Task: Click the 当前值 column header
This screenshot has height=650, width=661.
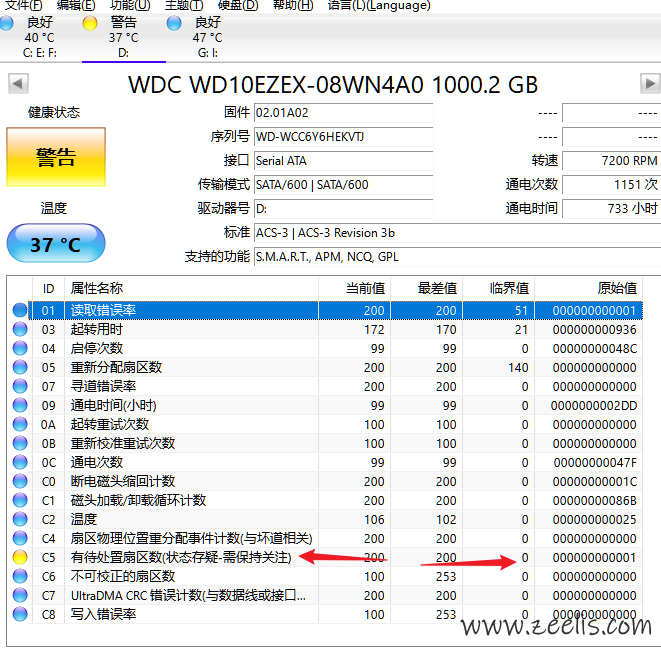Action: click(355, 289)
